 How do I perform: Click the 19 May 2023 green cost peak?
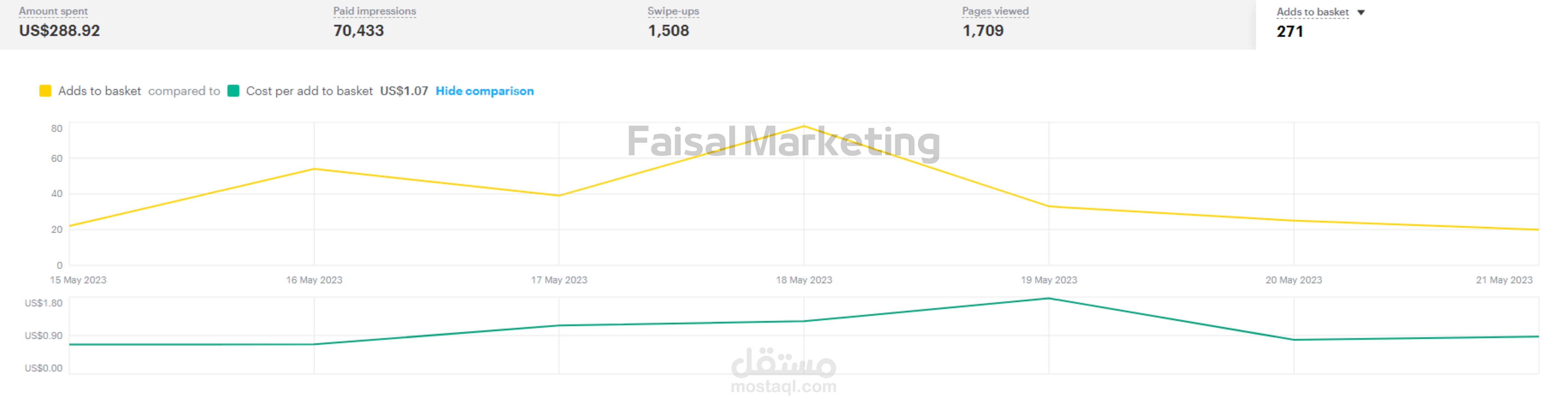[x=1049, y=299]
